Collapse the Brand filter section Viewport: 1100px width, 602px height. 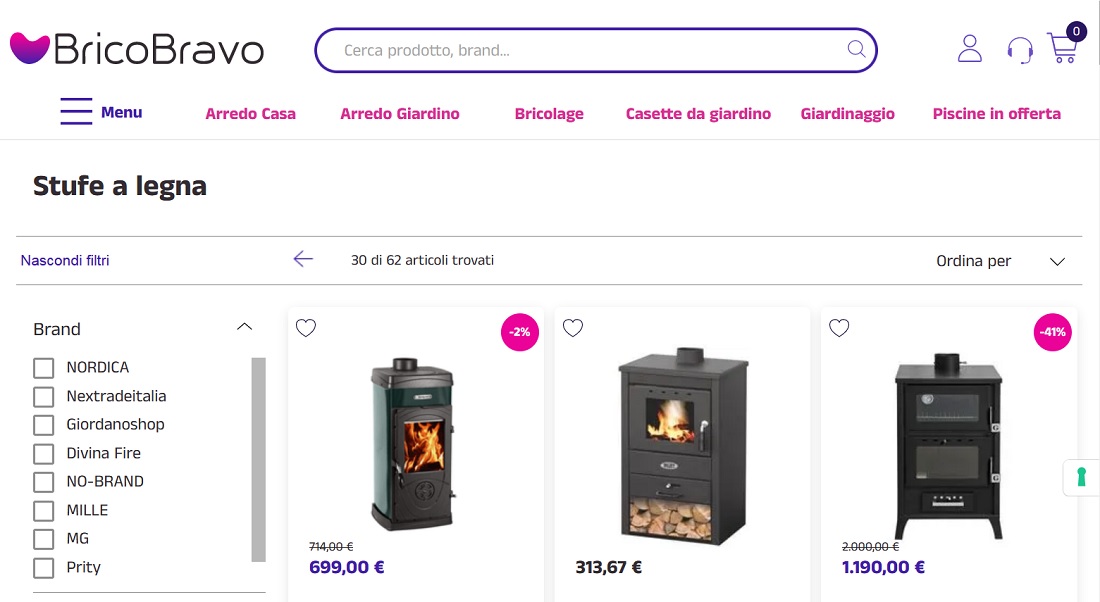click(x=244, y=327)
